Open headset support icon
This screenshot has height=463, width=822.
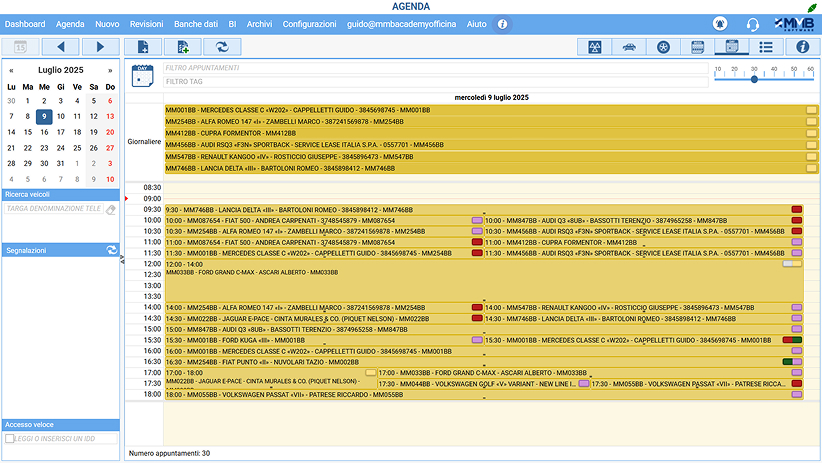pos(752,23)
